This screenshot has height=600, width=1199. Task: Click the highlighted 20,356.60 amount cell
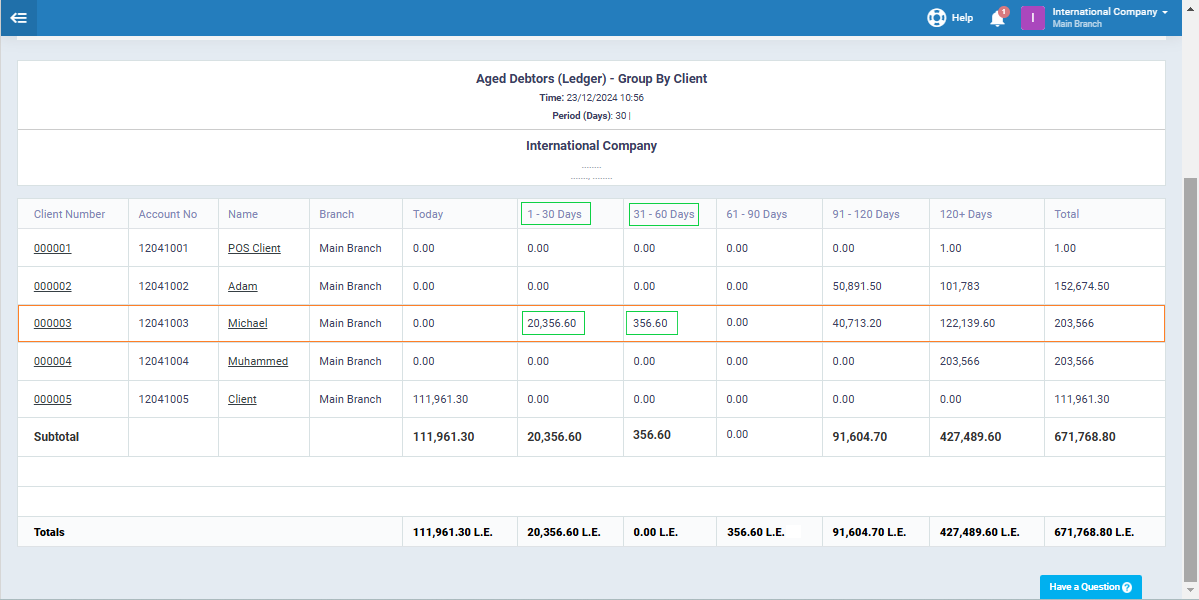552,323
